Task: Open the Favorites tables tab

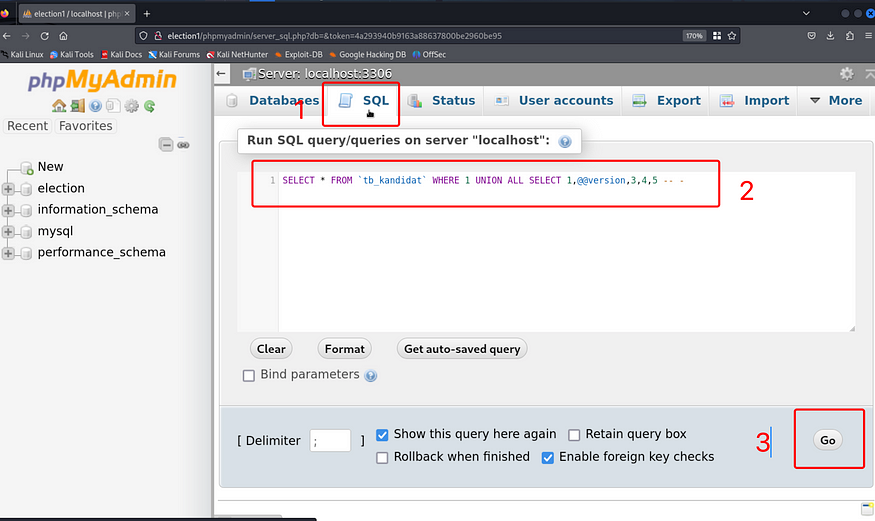Action: click(85, 126)
